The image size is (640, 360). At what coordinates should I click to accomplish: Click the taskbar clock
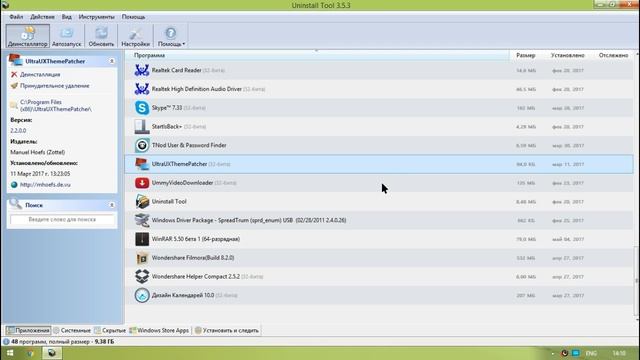(x=619, y=353)
